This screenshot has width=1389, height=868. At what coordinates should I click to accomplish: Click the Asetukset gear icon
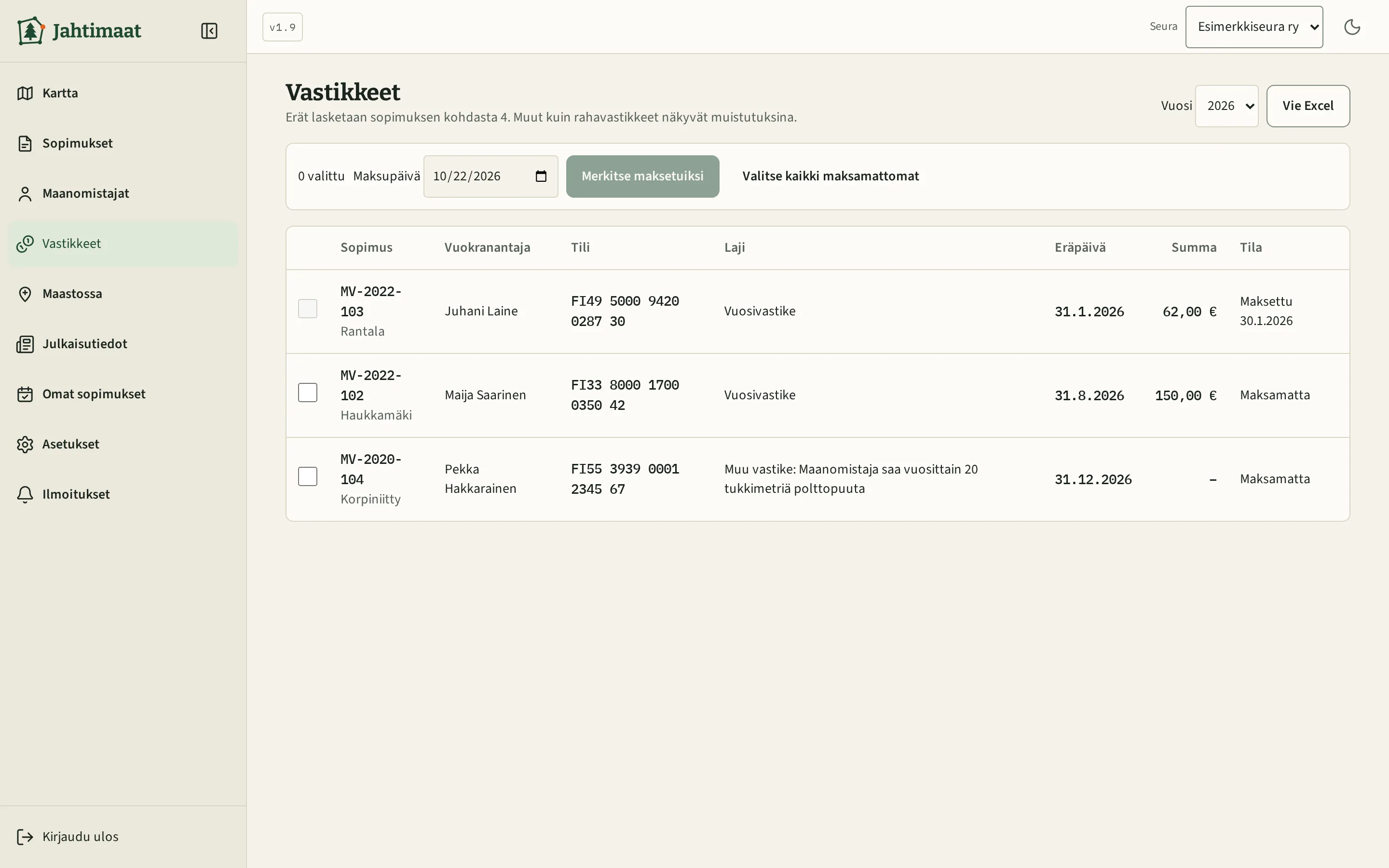coord(25,444)
